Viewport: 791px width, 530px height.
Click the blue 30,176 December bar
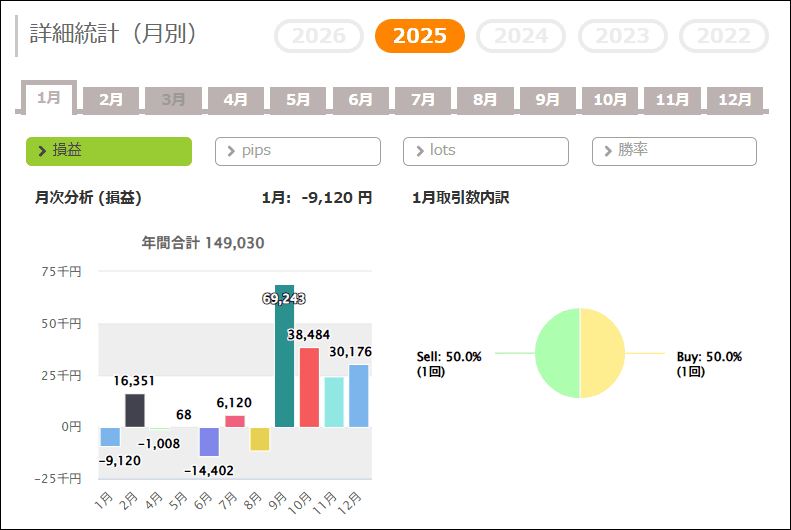tap(359, 395)
